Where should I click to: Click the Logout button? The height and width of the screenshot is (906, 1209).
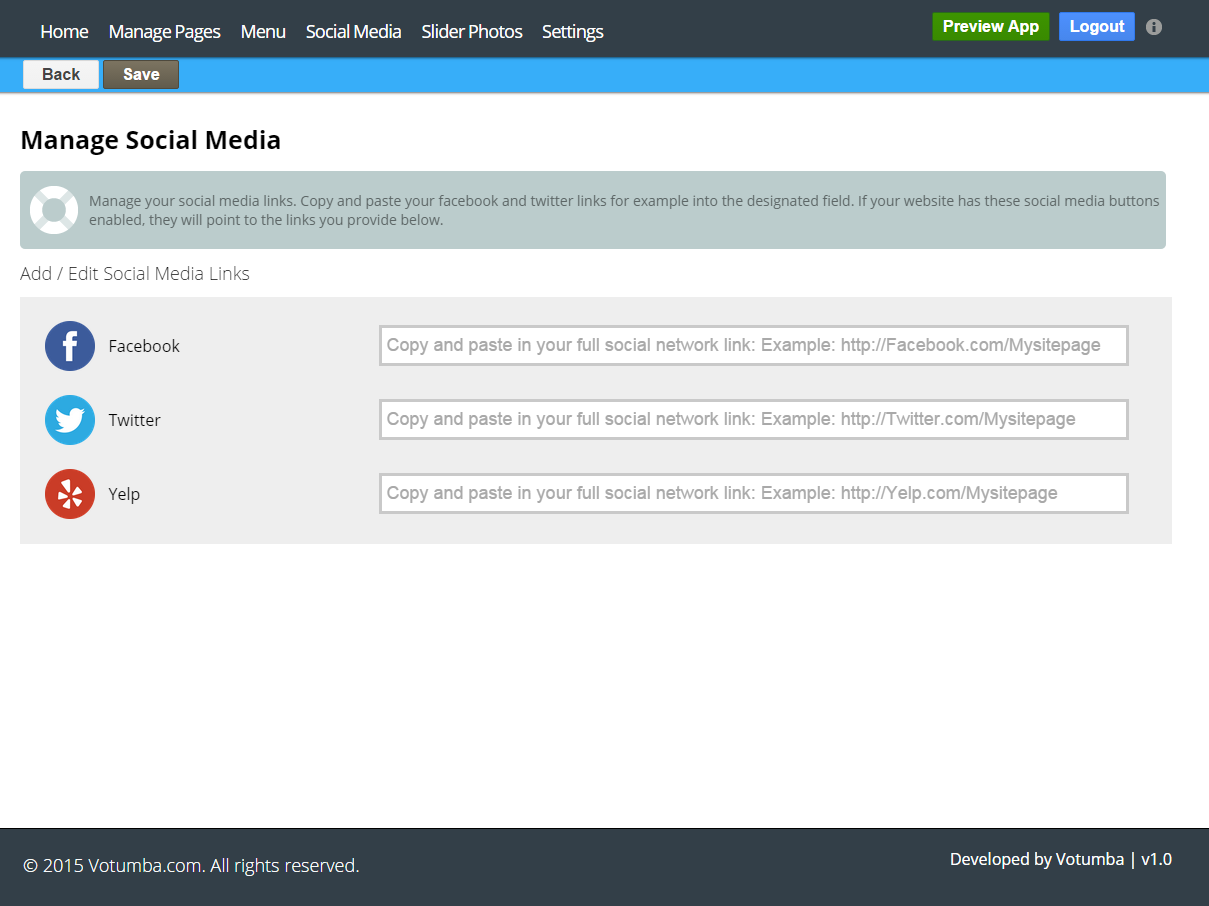(1097, 27)
